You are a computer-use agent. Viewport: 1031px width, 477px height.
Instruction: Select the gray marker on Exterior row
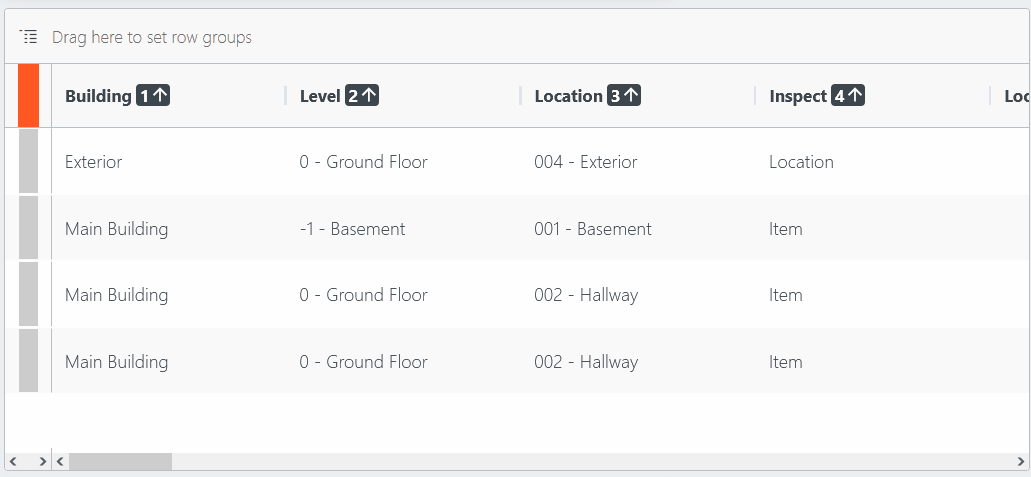point(28,161)
